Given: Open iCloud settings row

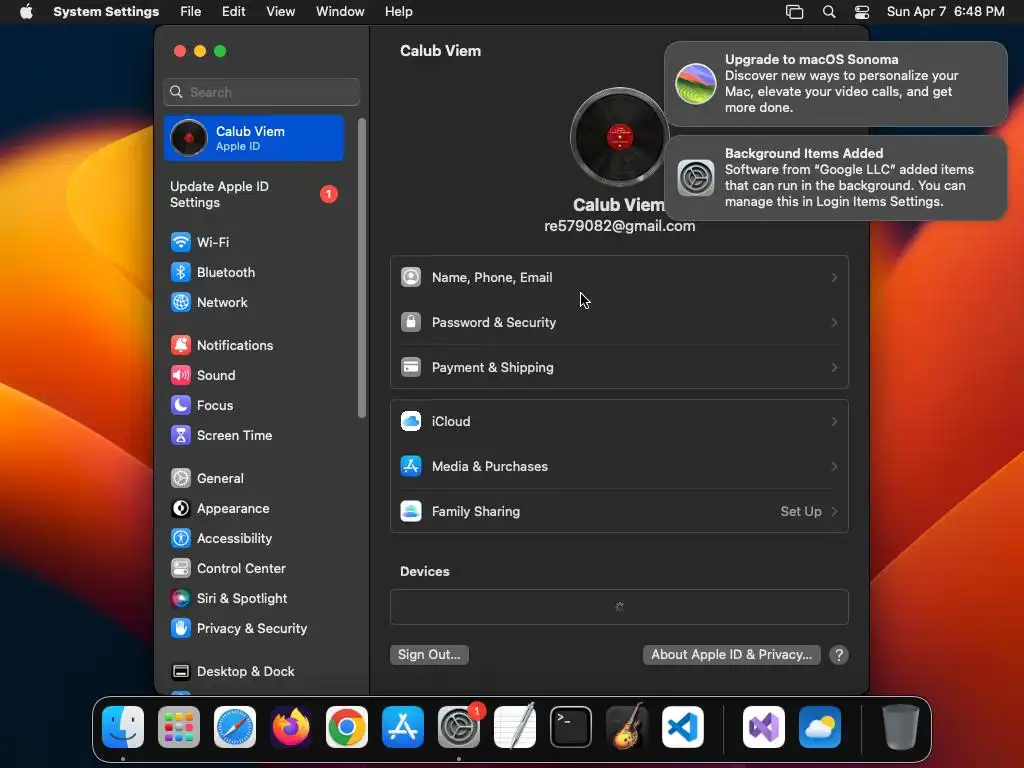Looking at the screenshot, I should coord(619,421).
